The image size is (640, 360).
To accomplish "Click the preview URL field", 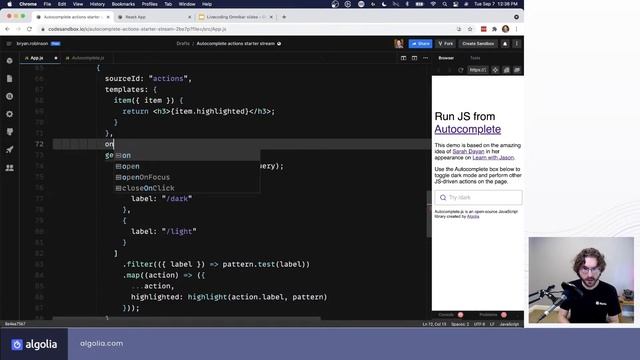I will point(477,70).
